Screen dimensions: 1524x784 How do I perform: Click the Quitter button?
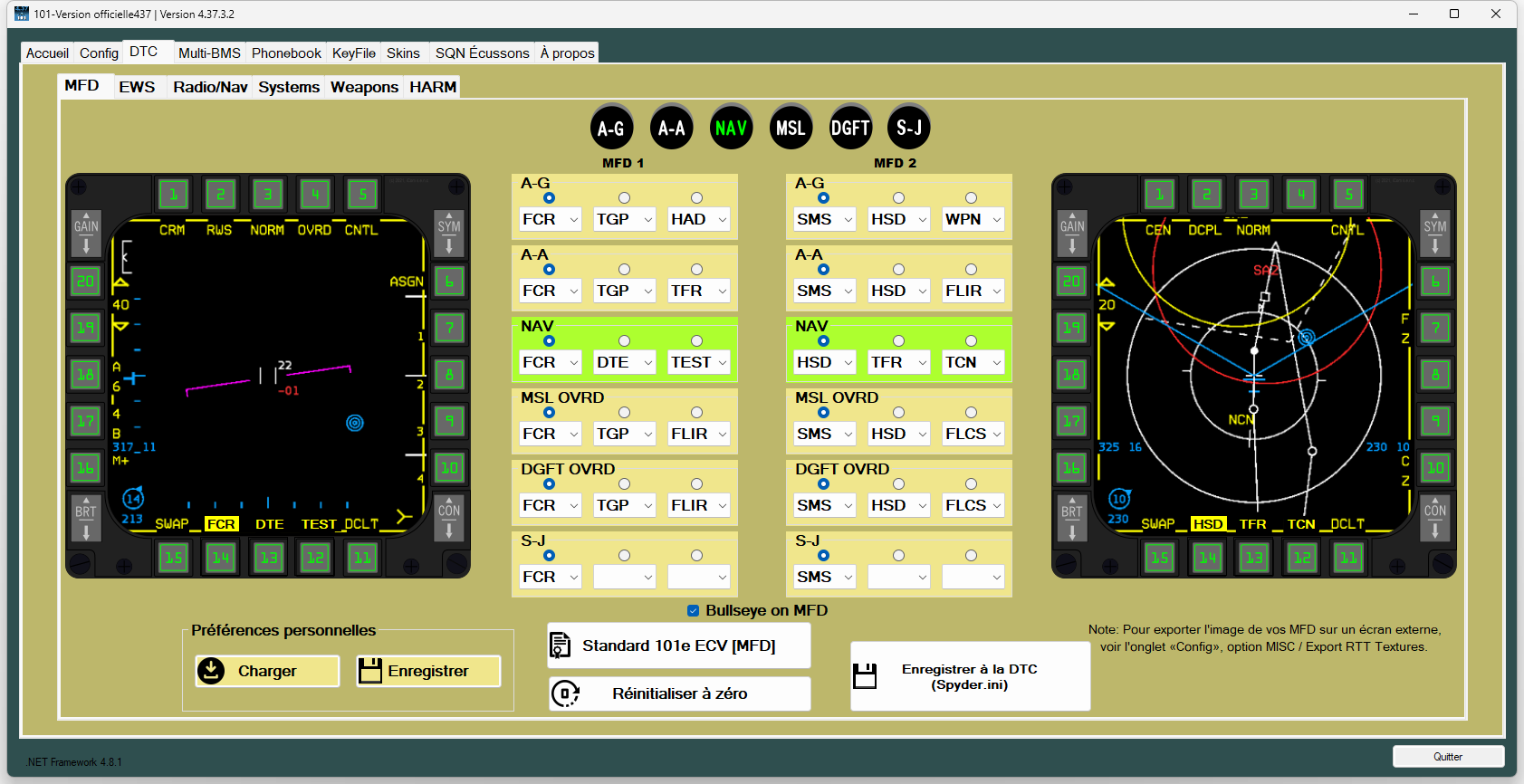click(1447, 757)
